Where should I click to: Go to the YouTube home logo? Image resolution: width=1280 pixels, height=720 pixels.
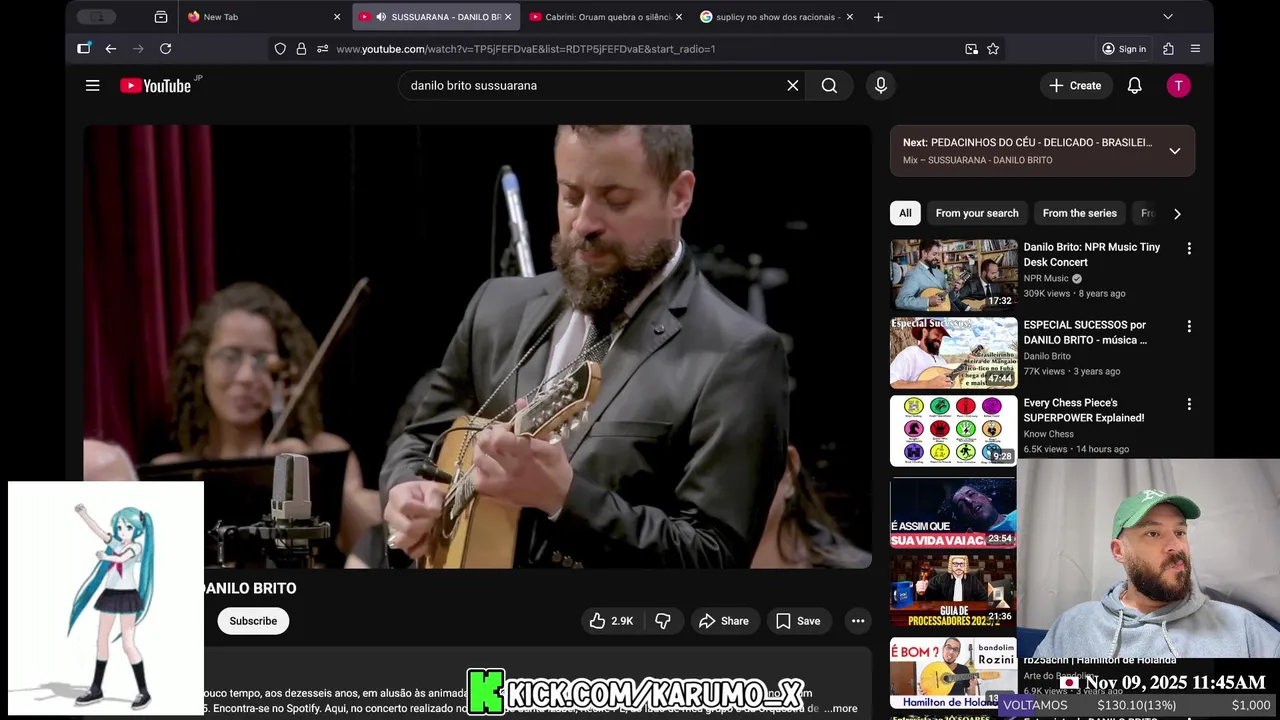click(155, 86)
